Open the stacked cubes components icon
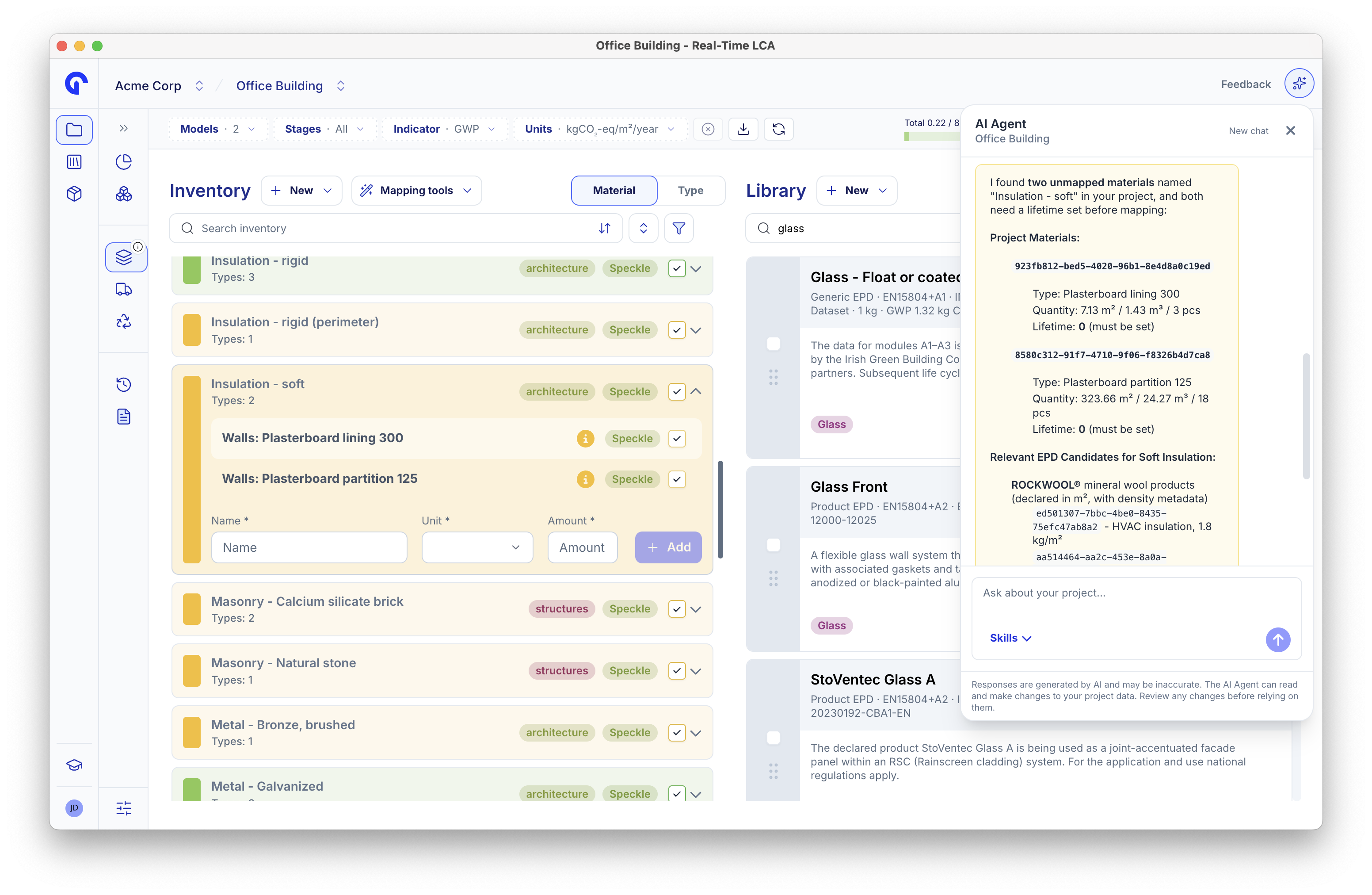The image size is (1372, 895). [123, 194]
